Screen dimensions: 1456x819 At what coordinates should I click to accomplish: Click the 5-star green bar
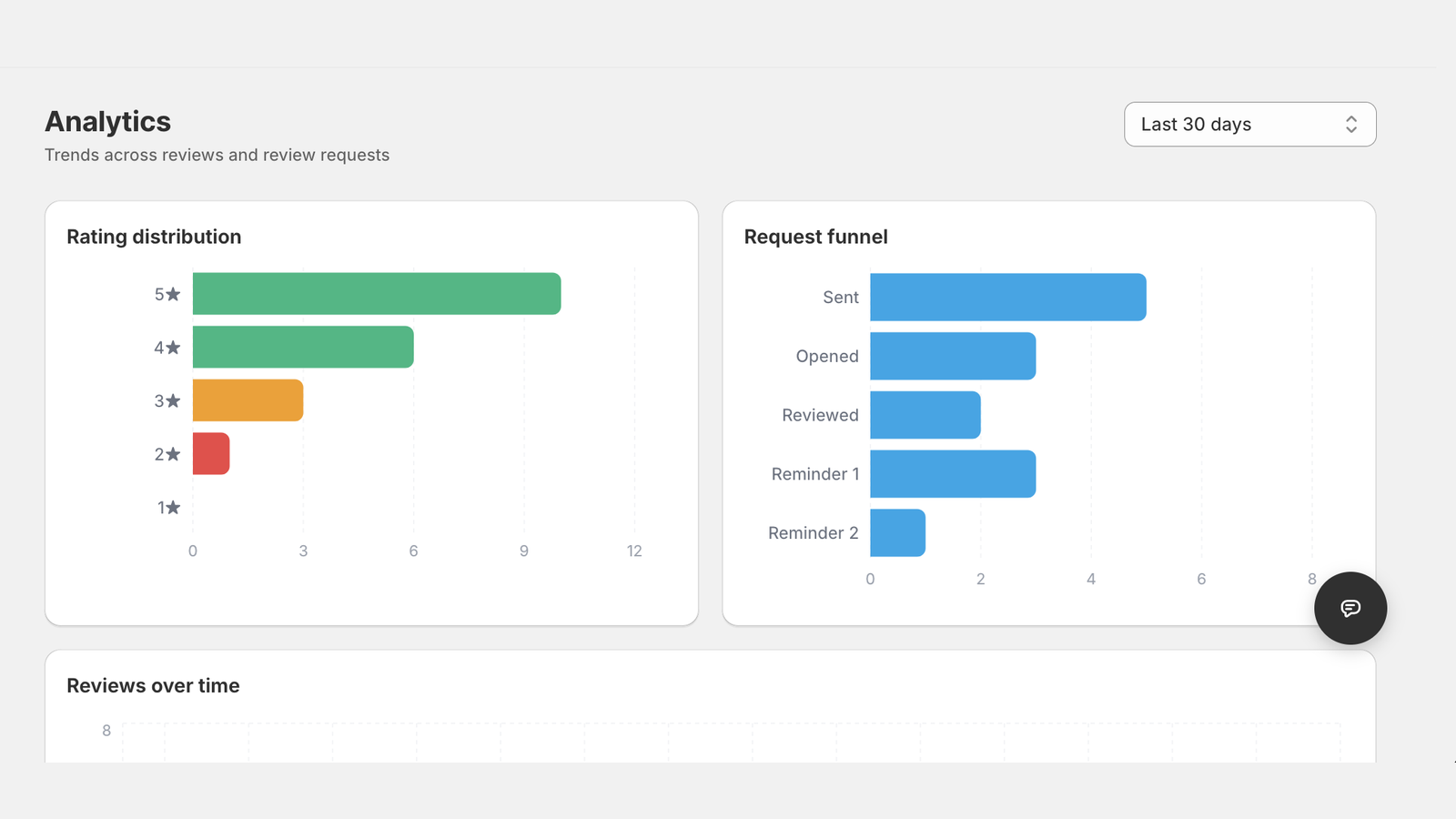click(377, 294)
